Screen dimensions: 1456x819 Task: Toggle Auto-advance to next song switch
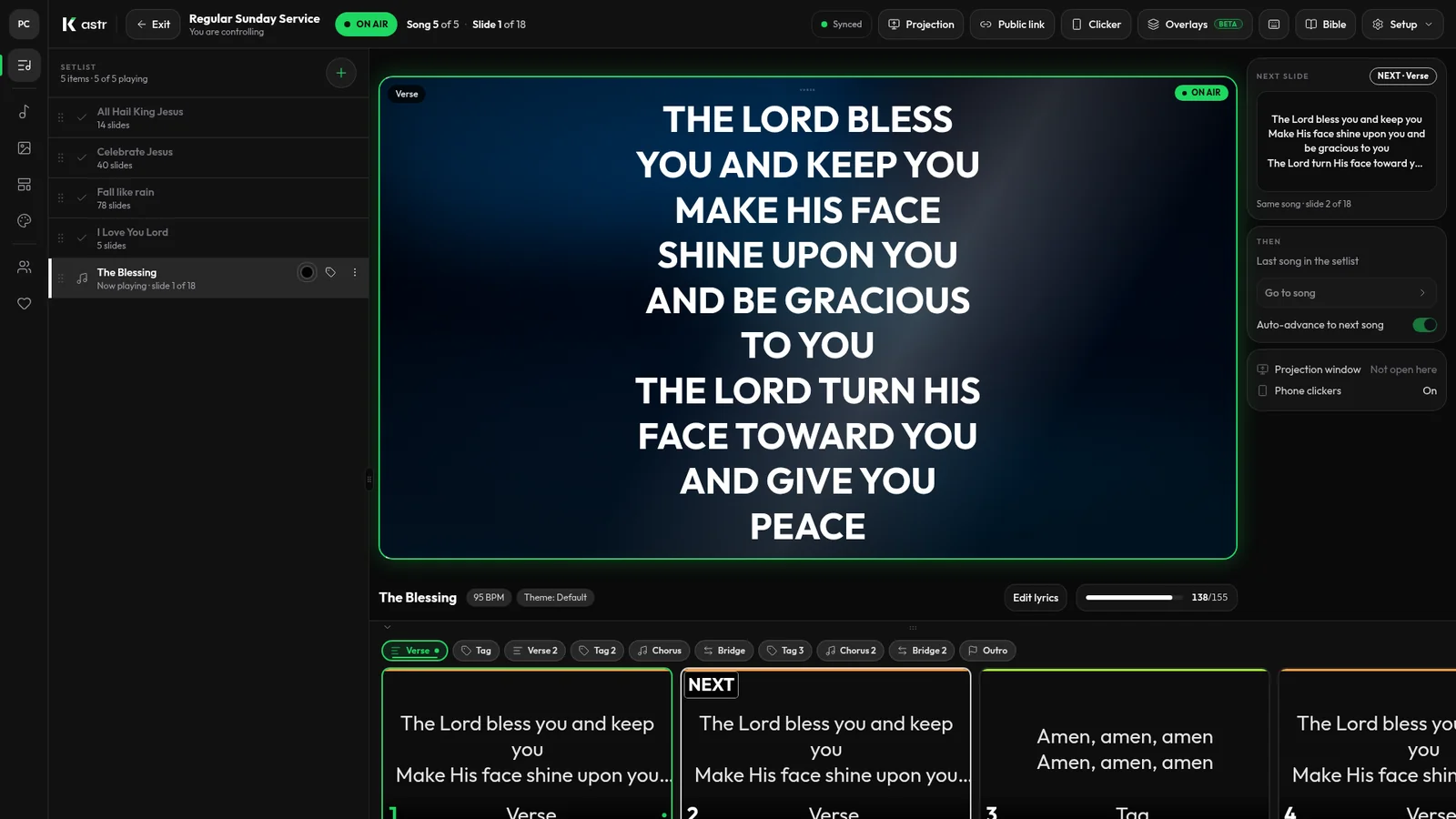[1424, 325]
